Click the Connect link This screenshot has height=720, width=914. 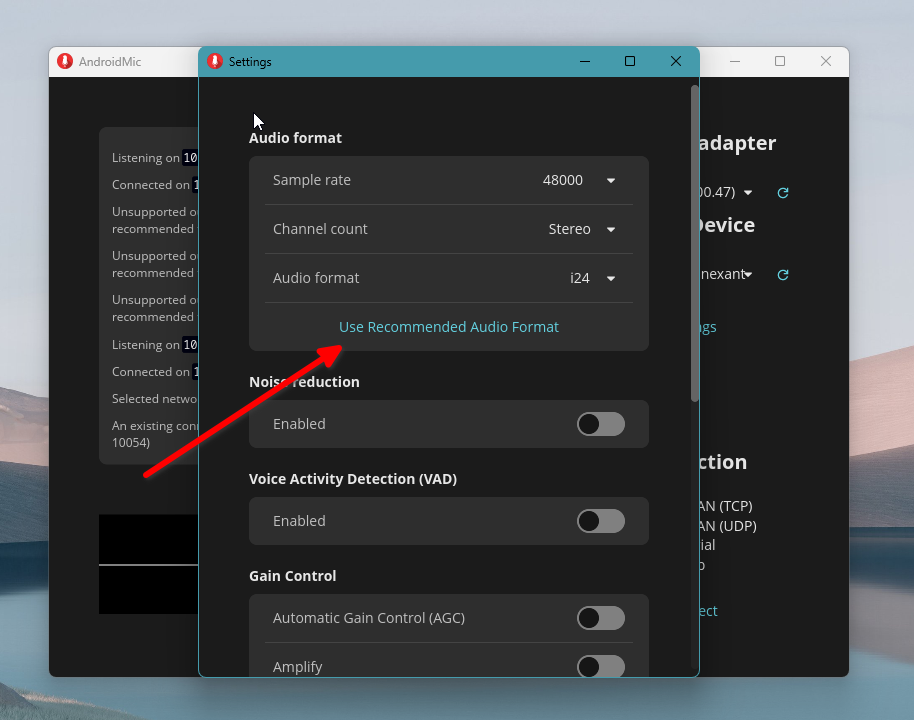click(x=706, y=610)
